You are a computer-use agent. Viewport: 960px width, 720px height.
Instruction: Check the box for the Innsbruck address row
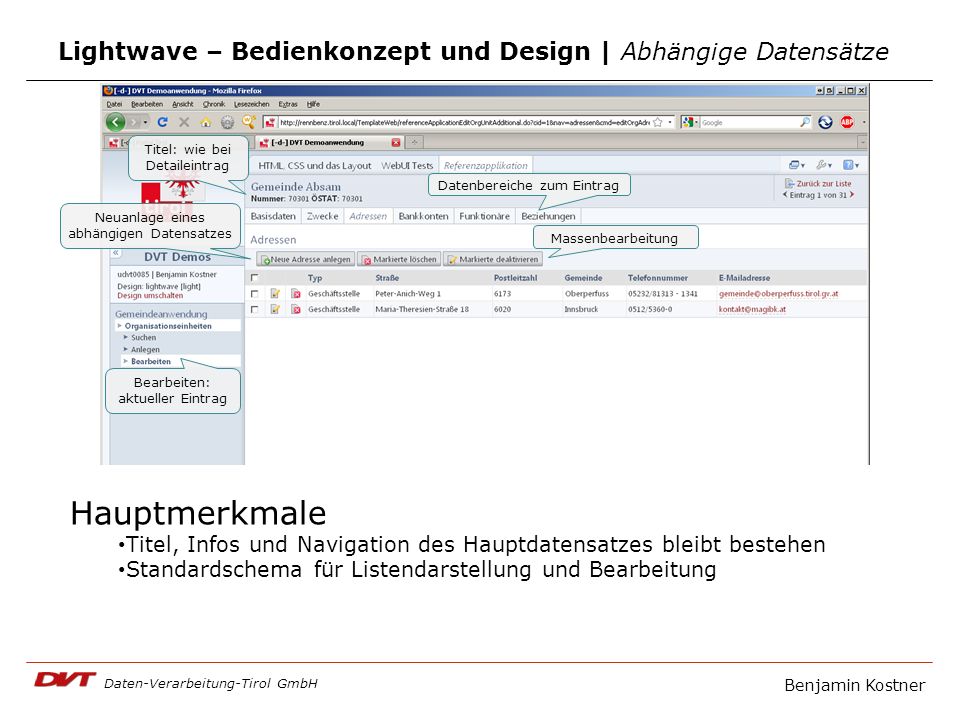(254, 310)
